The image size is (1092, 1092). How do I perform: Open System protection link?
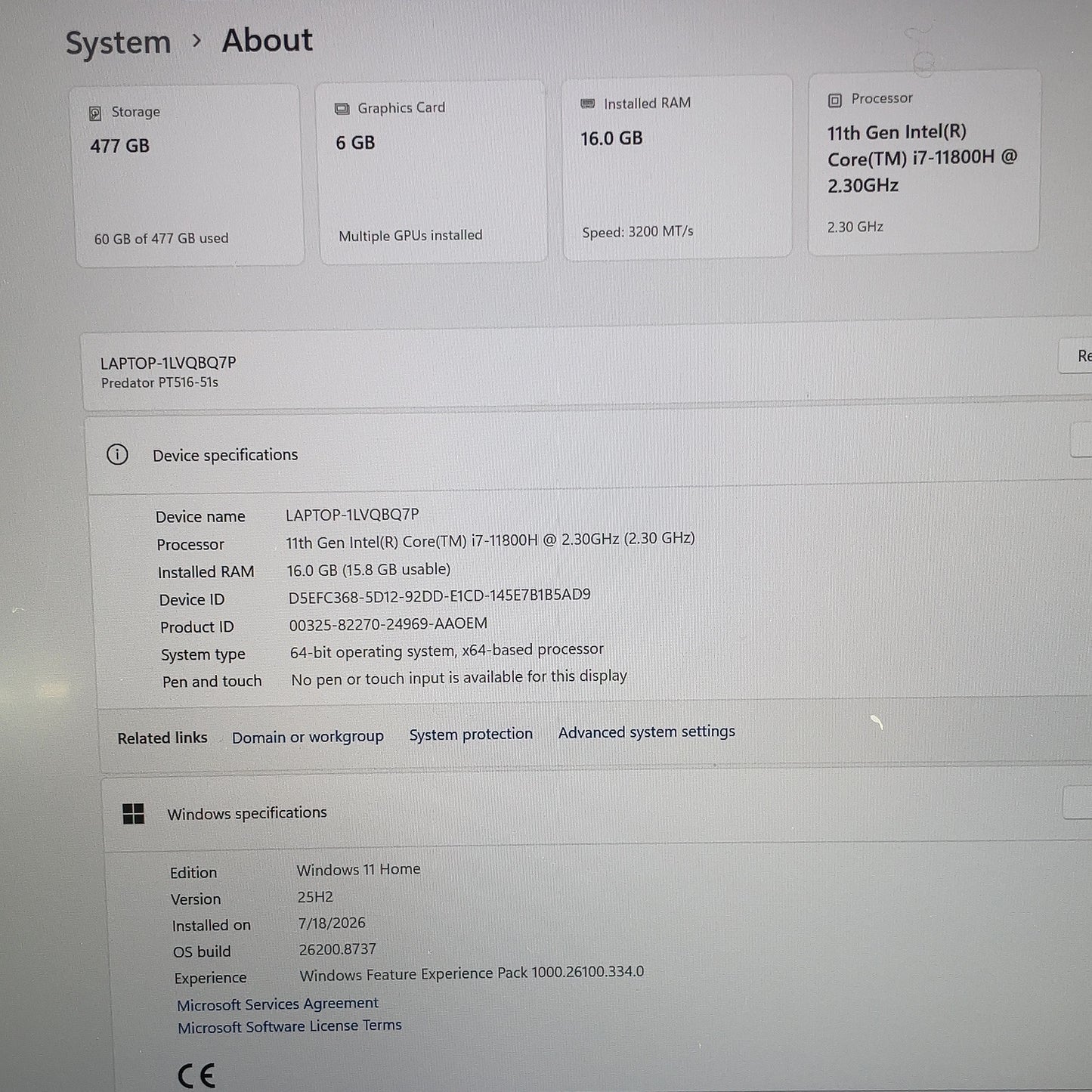pos(471,735)
